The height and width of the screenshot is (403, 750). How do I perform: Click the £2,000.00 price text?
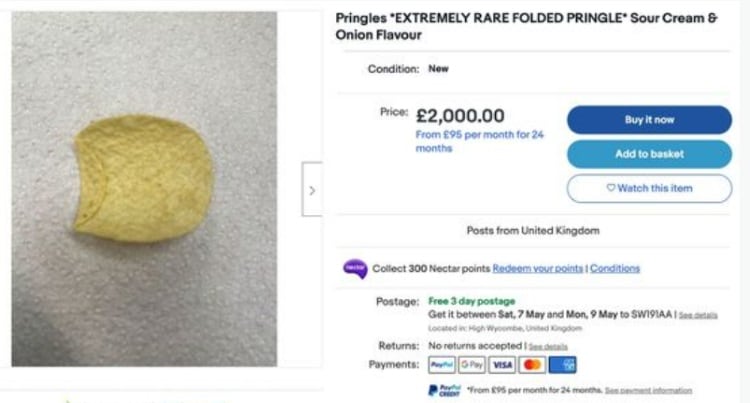(460, 116)
